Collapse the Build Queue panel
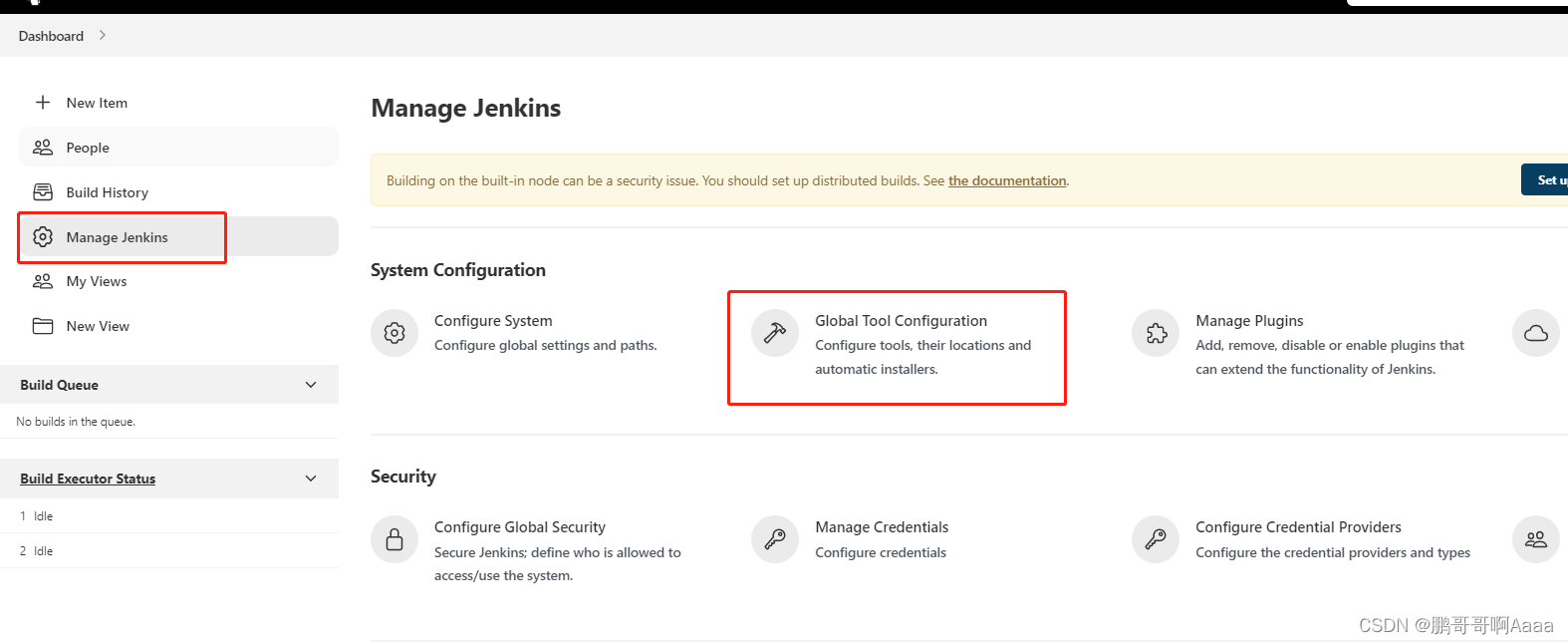 [x=311, y=385]
